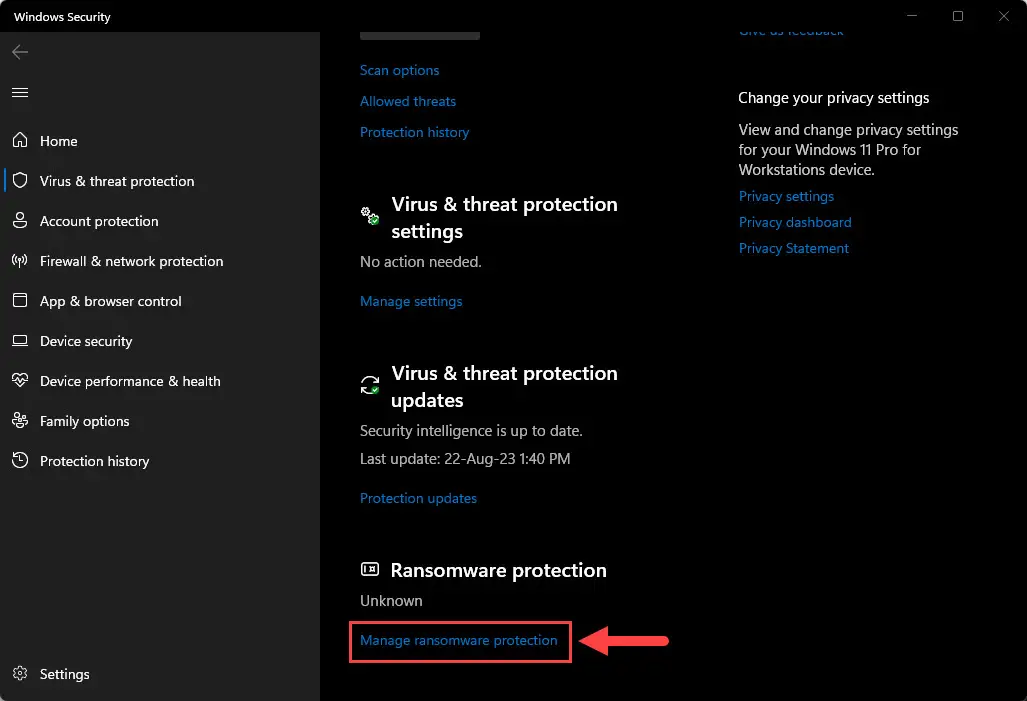Click Manage ransomware protection link
Viewport: 1027px width, 701px height.
tap(458, 641)
